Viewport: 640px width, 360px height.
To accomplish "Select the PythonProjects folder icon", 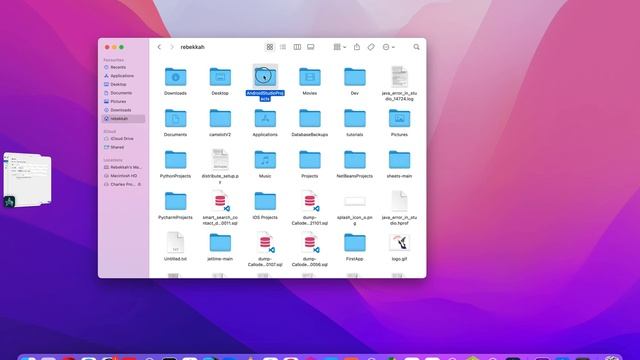I will click(176, 160).
